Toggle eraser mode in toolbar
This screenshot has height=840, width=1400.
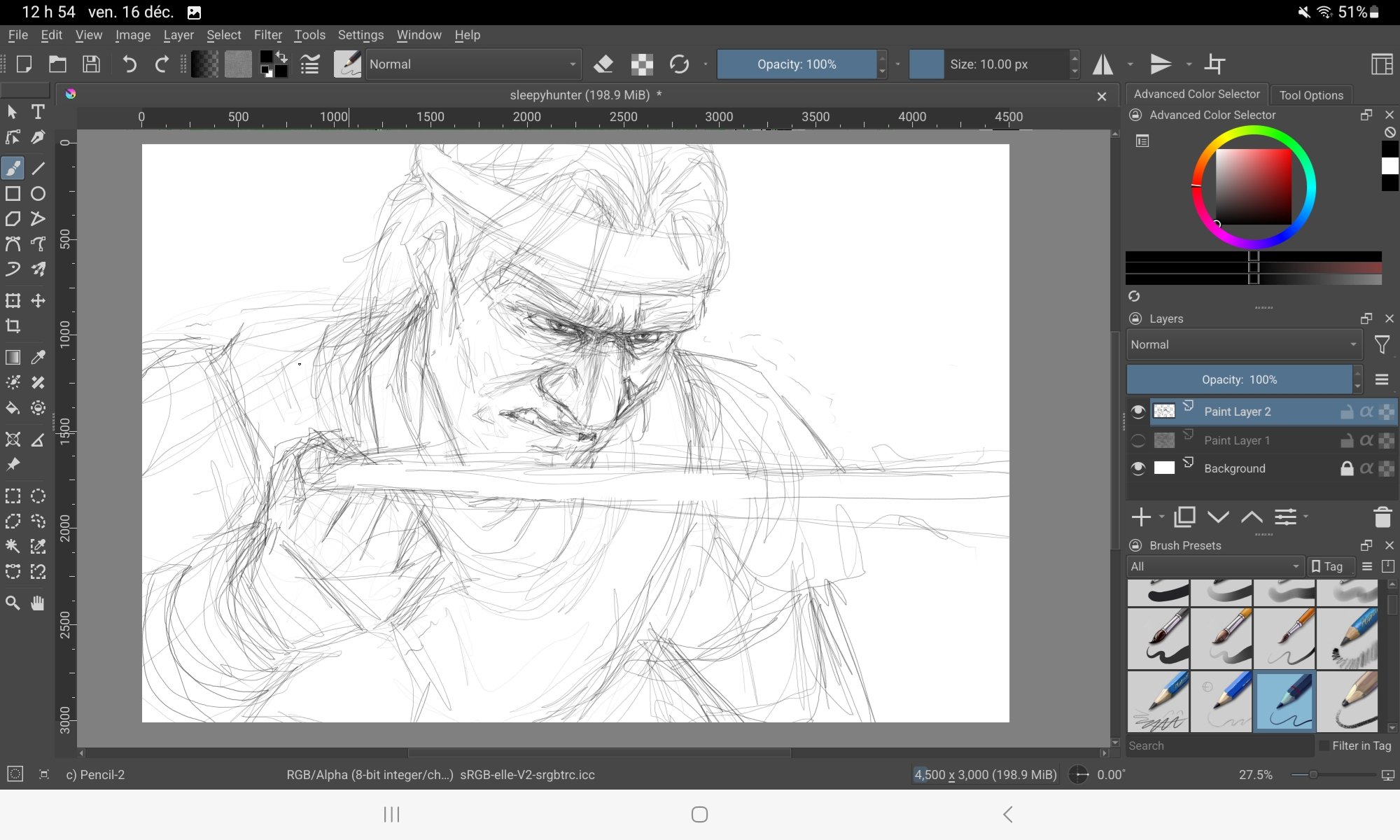point(603,64)
